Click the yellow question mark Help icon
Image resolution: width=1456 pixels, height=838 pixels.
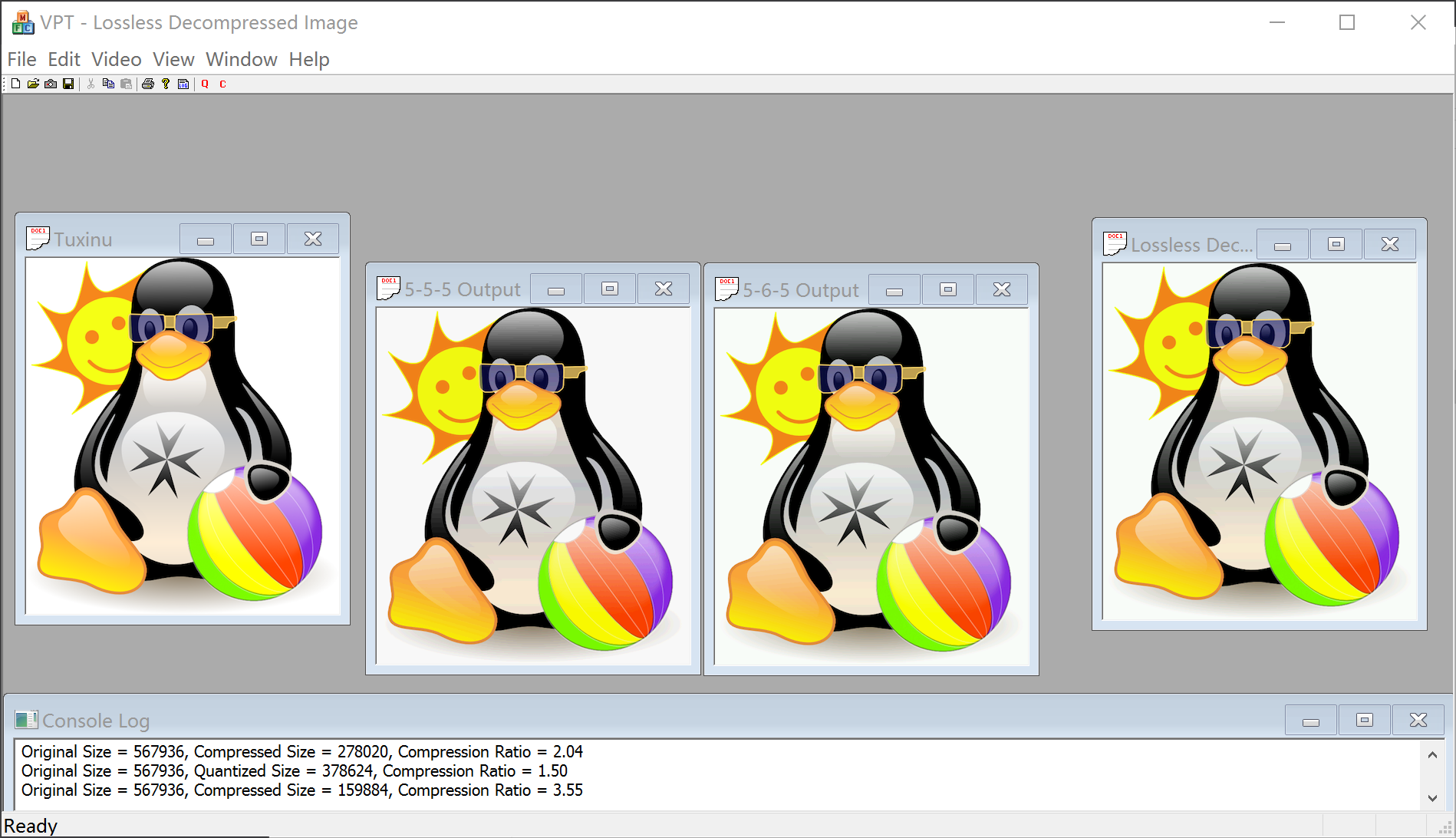click(x=165, y=84)
